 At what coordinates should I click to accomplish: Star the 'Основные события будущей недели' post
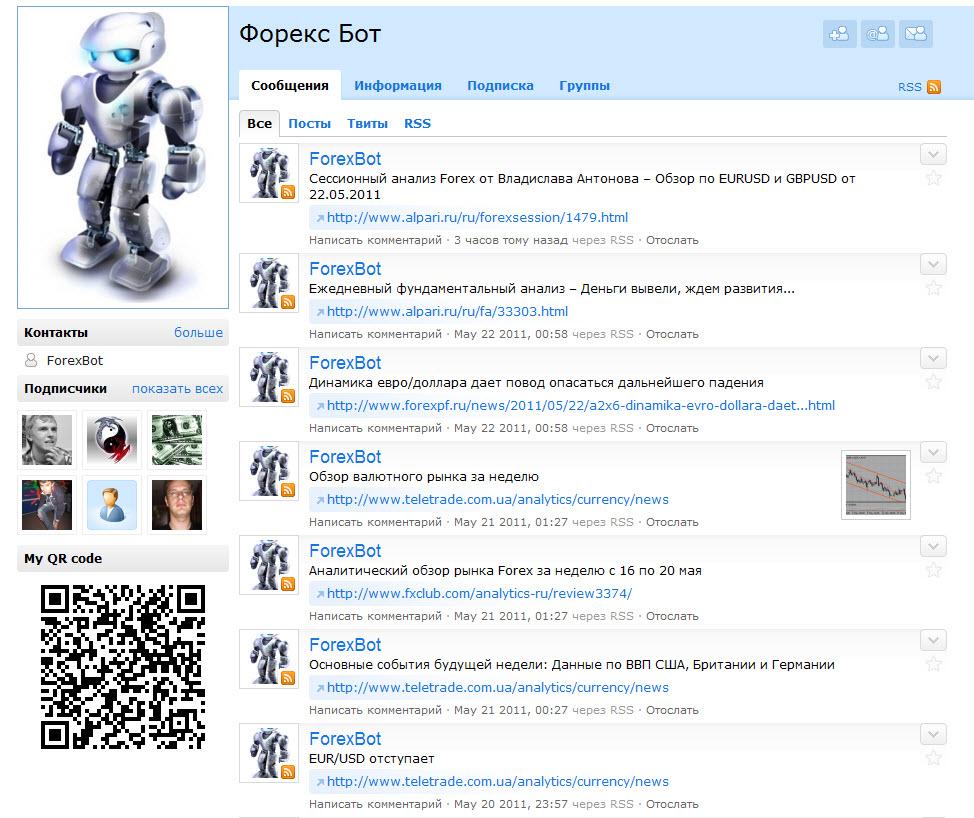pos(933,664)
